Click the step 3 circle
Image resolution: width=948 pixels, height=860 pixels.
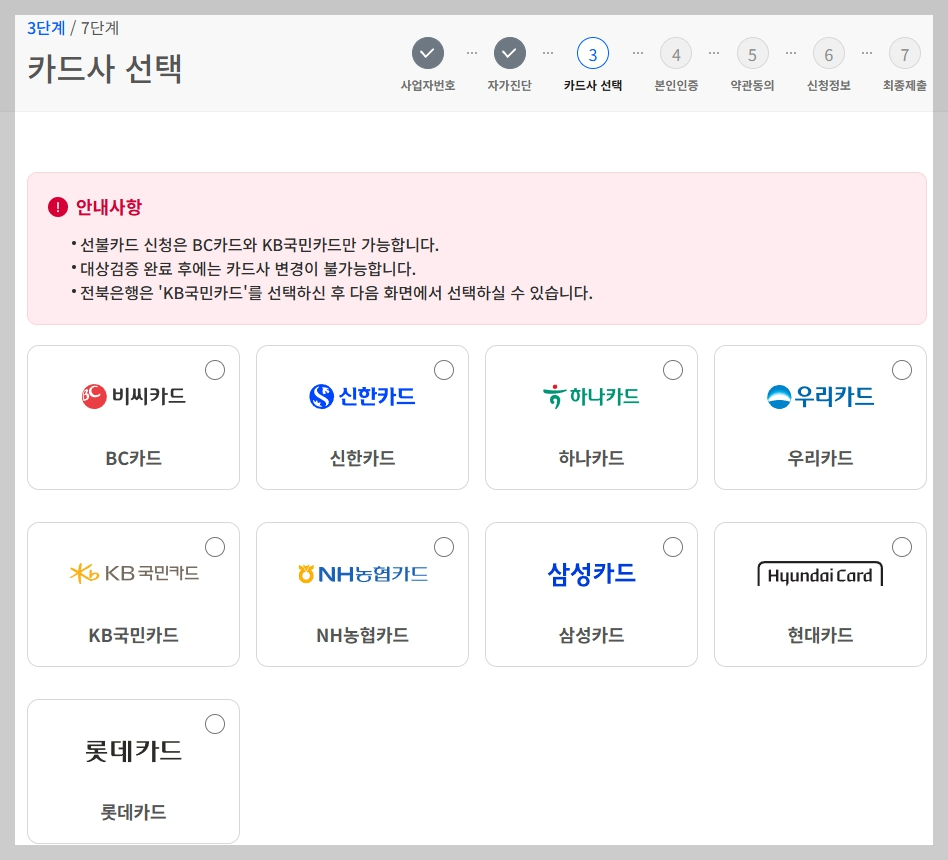click(592, 54)
